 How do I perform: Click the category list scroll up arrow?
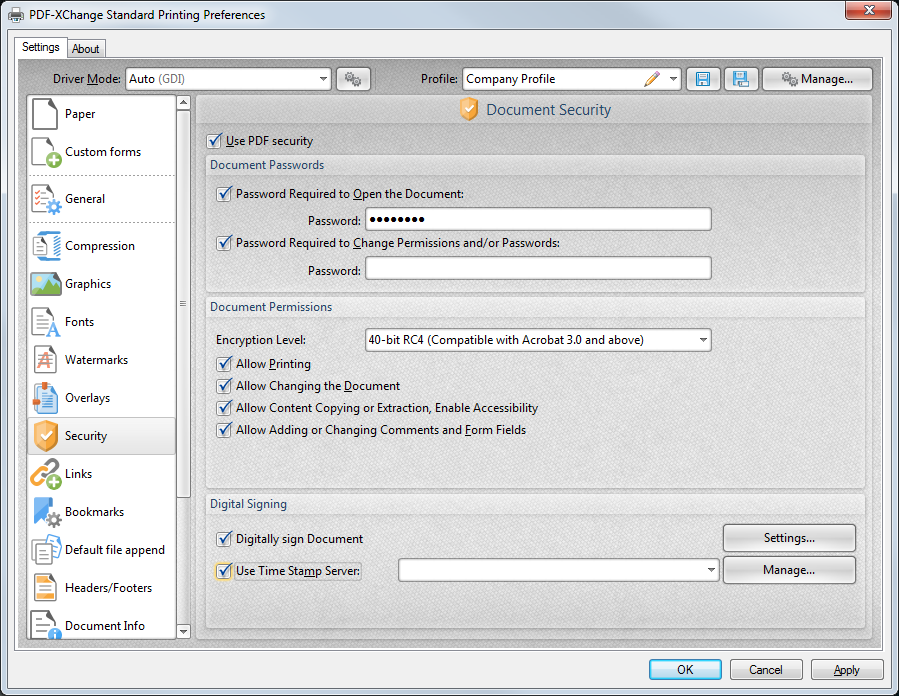183,103
